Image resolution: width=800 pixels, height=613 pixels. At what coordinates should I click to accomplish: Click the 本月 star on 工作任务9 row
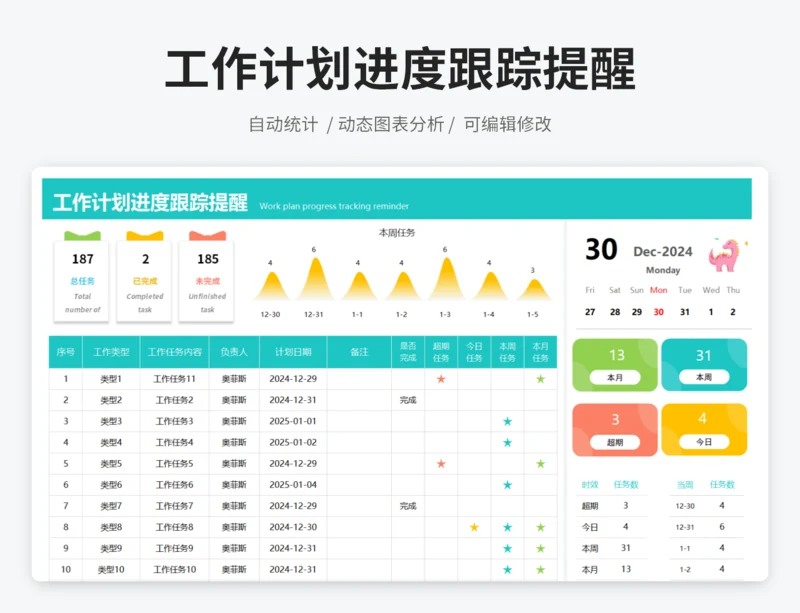coord(540,548)
